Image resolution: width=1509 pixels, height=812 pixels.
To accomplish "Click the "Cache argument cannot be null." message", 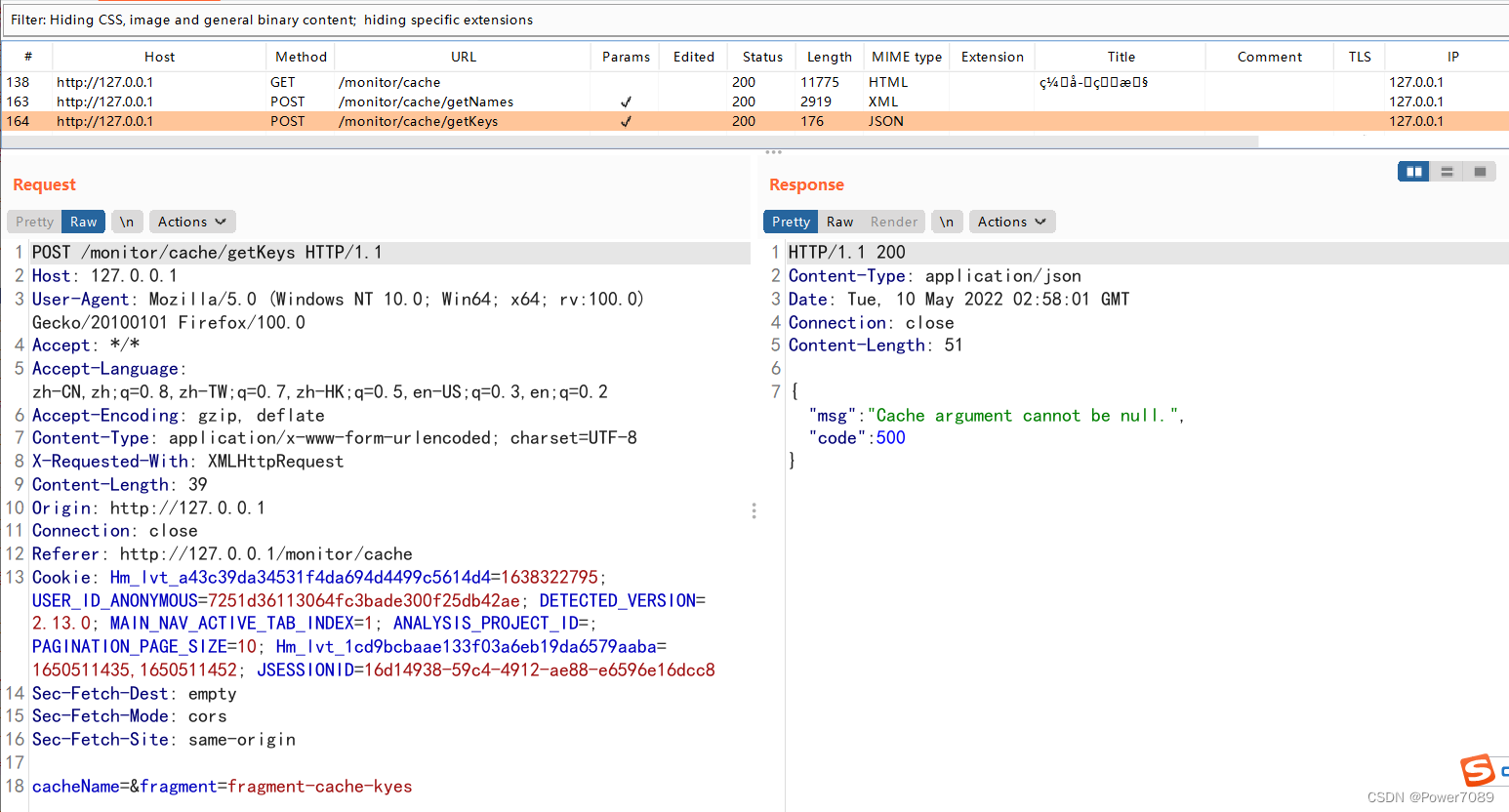I will tap(1022, 416).
